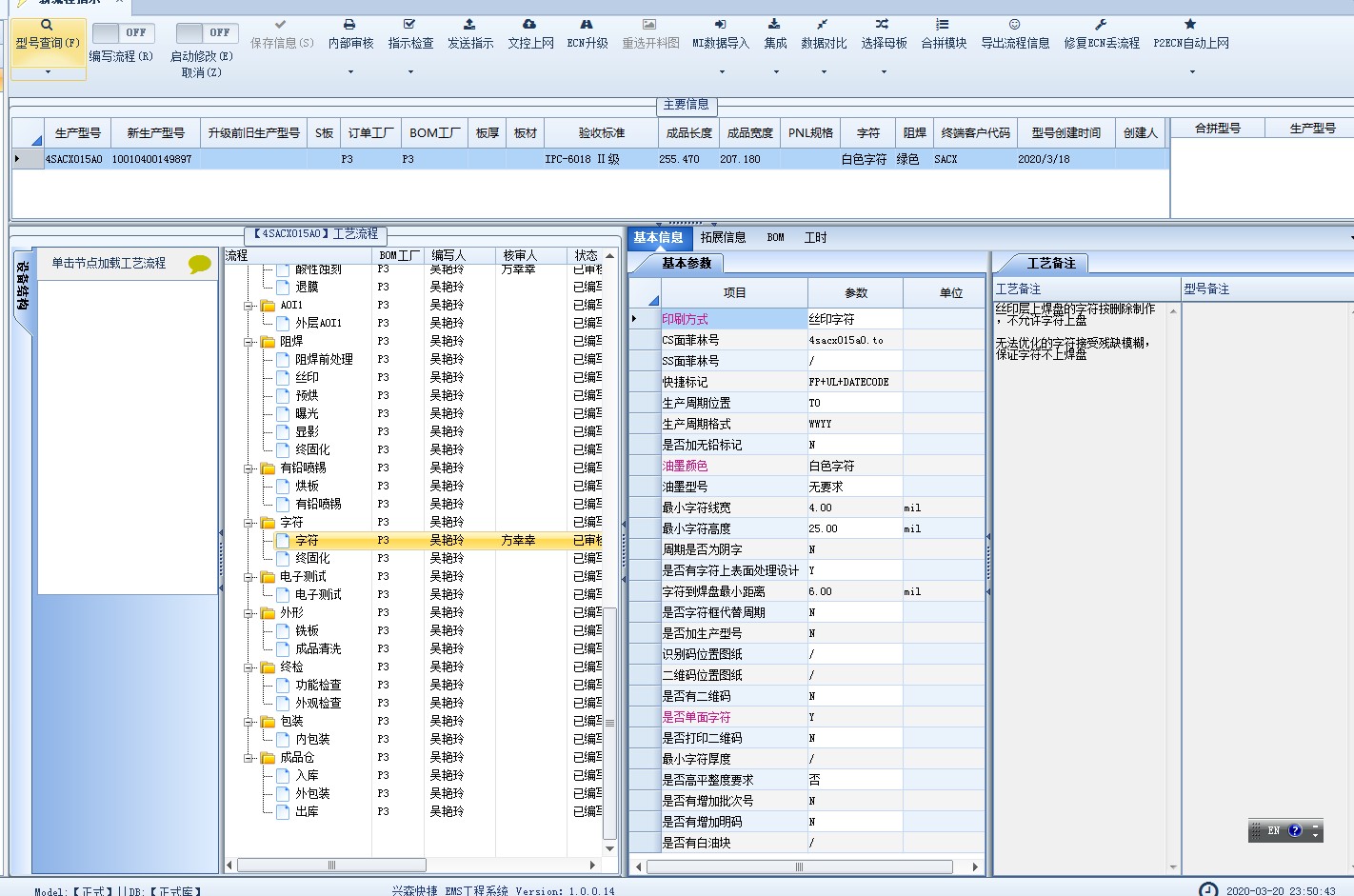Click 单击节点加载工艺流程 header

click(x=109, y=264)
